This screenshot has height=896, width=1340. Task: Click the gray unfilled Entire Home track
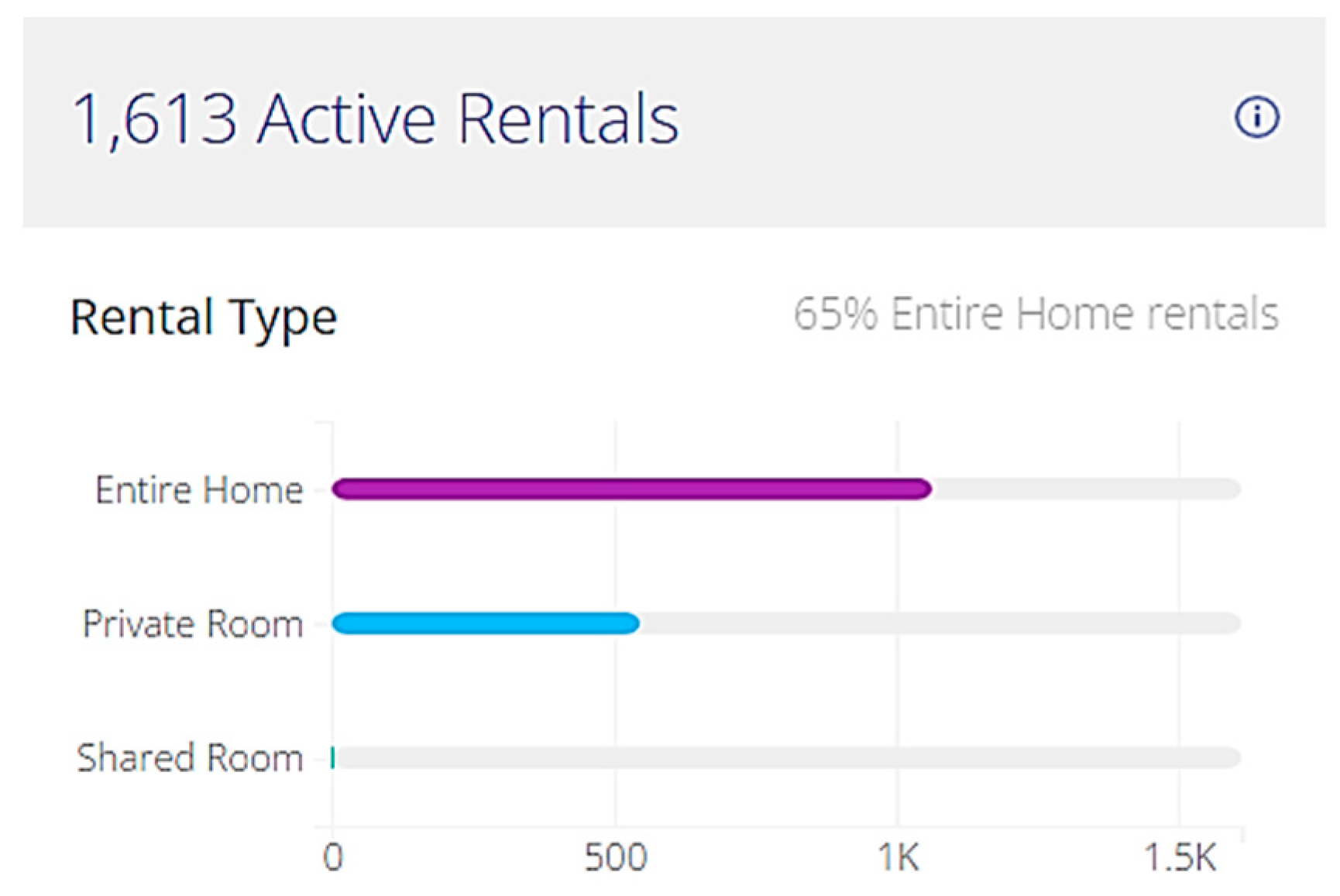click(1084, 489)
